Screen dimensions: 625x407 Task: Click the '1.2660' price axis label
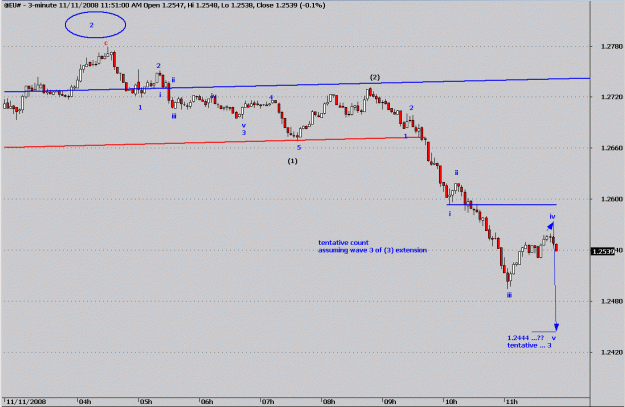(611, 148)
